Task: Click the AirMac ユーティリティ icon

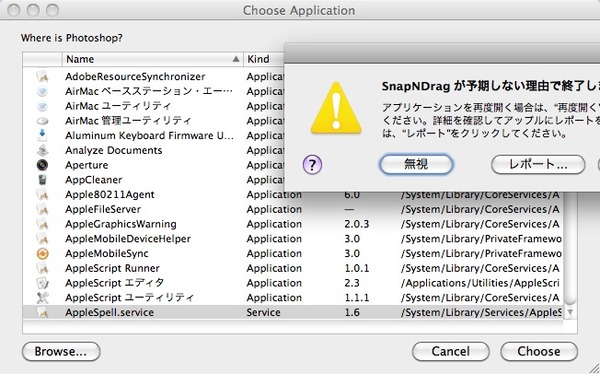Action: pos(42,106)
